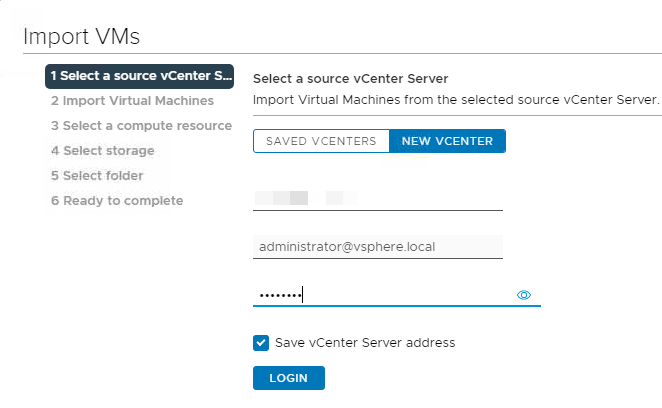Select the NEW VCENTER tab
The image size is (662, 408).
pos(447,141)
